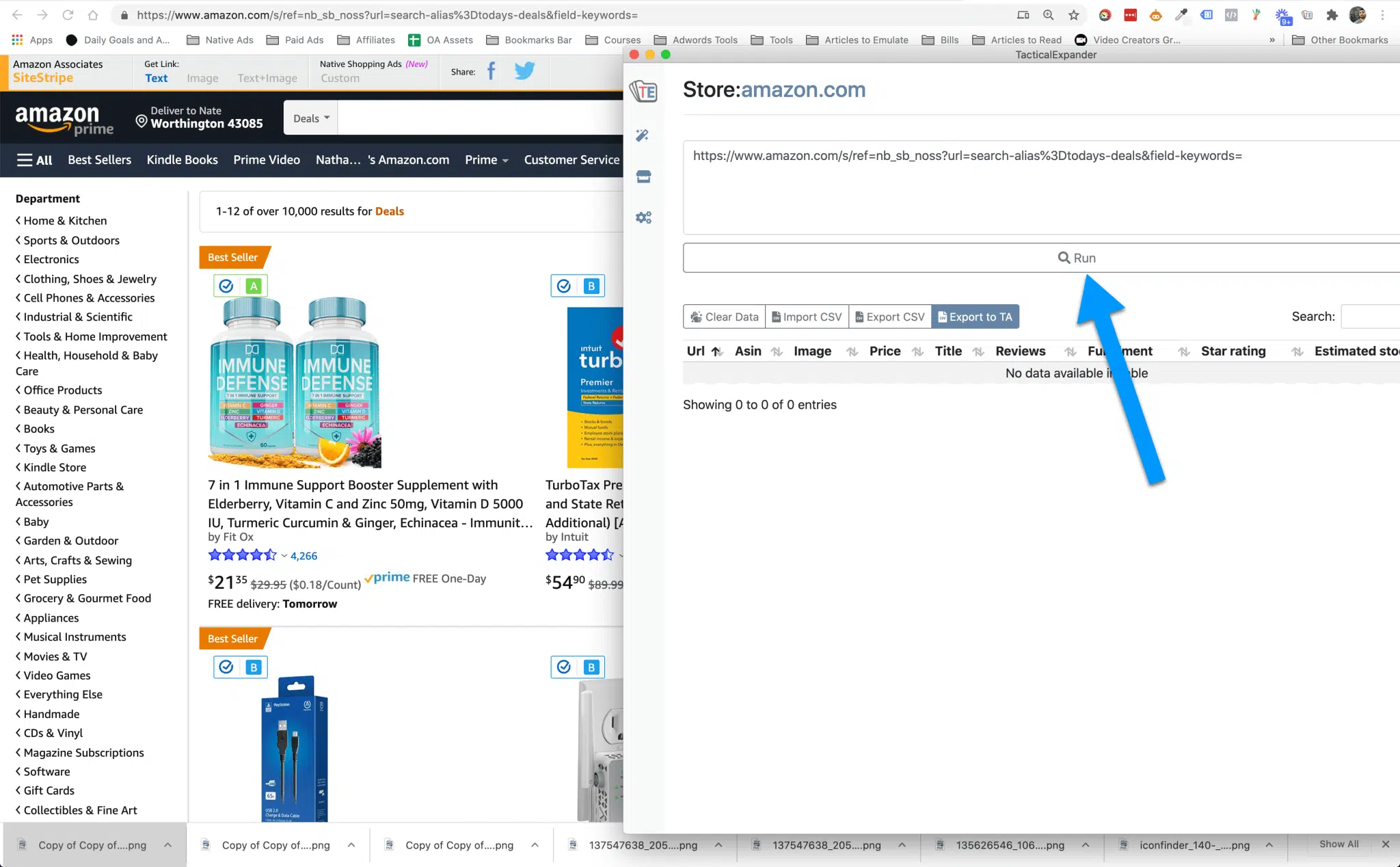The width and height of the screenshot is (1400, 867).
Task: Click the eyedropper extension icon
Action: 1181,15
